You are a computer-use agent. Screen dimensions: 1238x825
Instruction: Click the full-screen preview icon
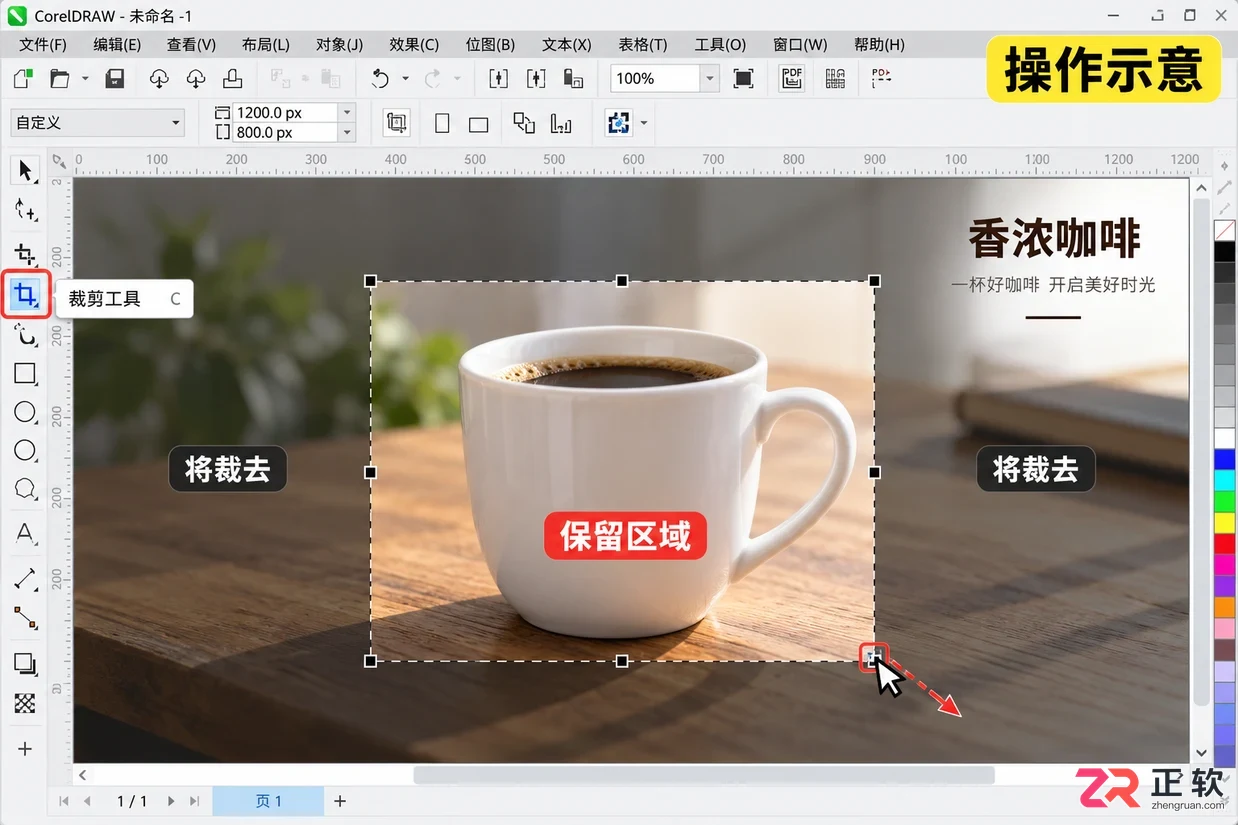point(743,78)
